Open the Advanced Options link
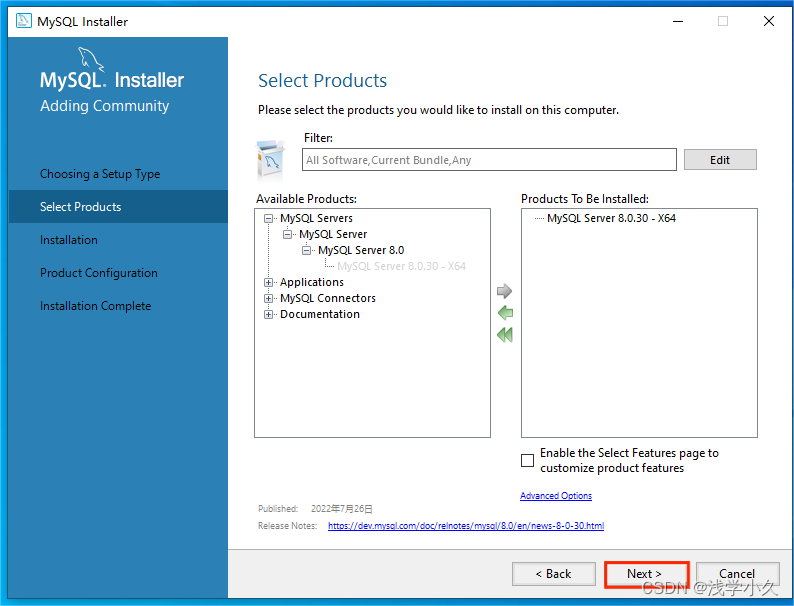 coord(556,496)
